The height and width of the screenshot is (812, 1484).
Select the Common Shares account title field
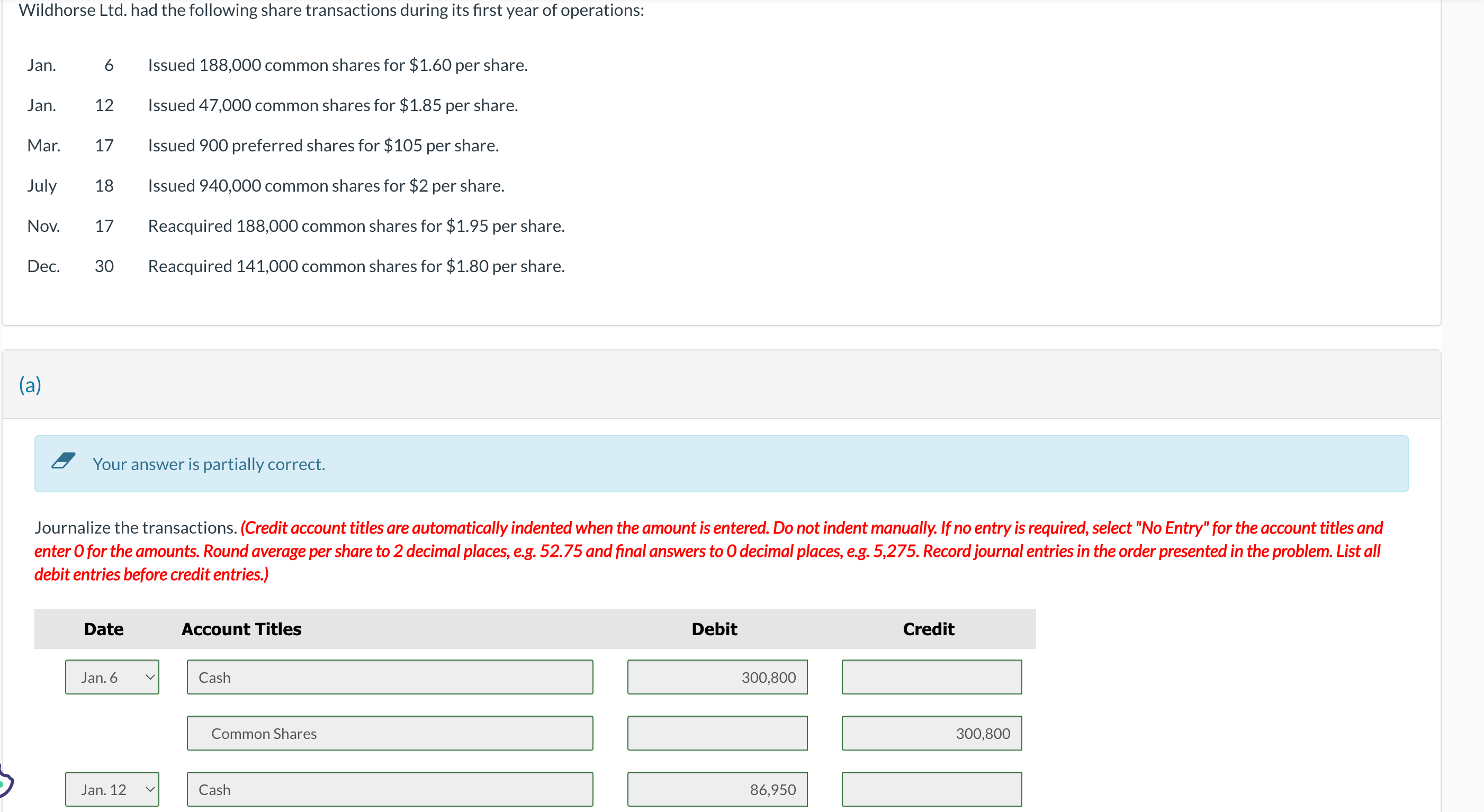[x=390, y=733]
